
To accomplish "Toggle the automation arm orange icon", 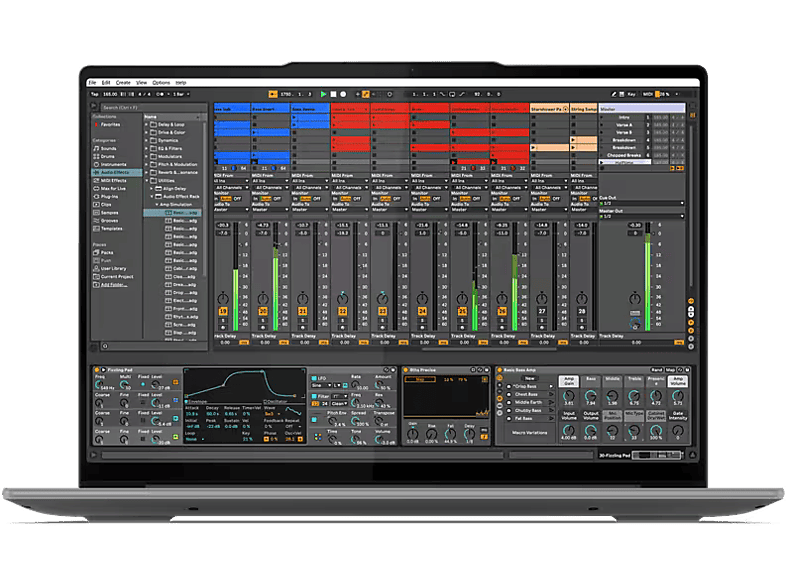I will pyautogui.click(x=366, y=94).
